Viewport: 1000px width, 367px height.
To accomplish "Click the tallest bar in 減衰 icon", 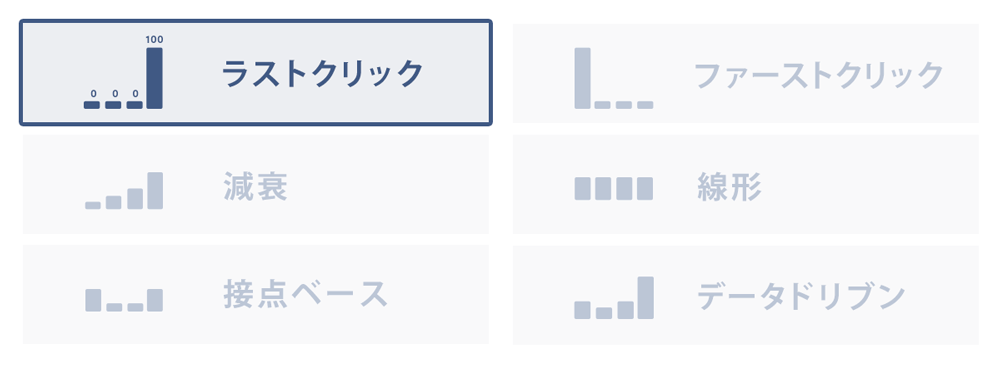I will pos(155,190).
